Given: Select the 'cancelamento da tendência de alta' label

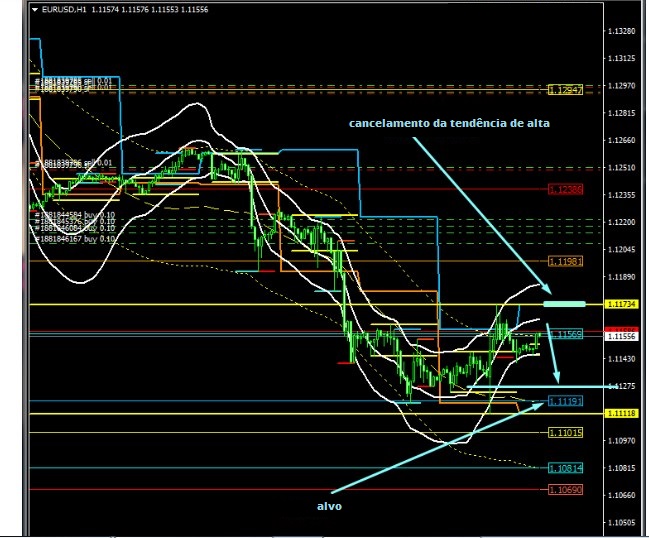Looking at the screenshot, I should pyautogui.click(x=448, y=123).
